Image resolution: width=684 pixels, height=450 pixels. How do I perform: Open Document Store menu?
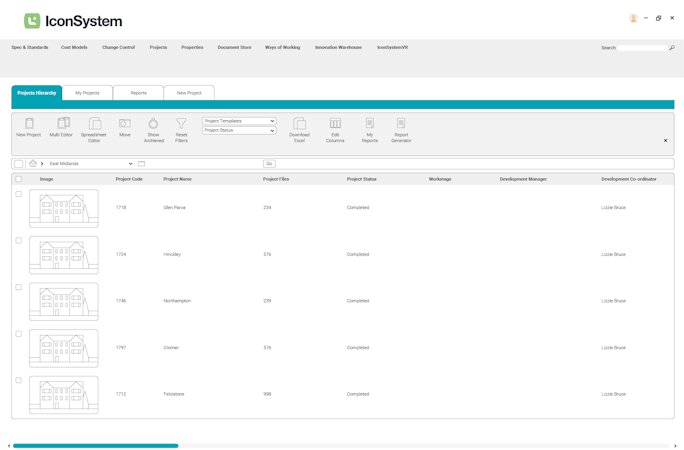[x=235, y=47]
